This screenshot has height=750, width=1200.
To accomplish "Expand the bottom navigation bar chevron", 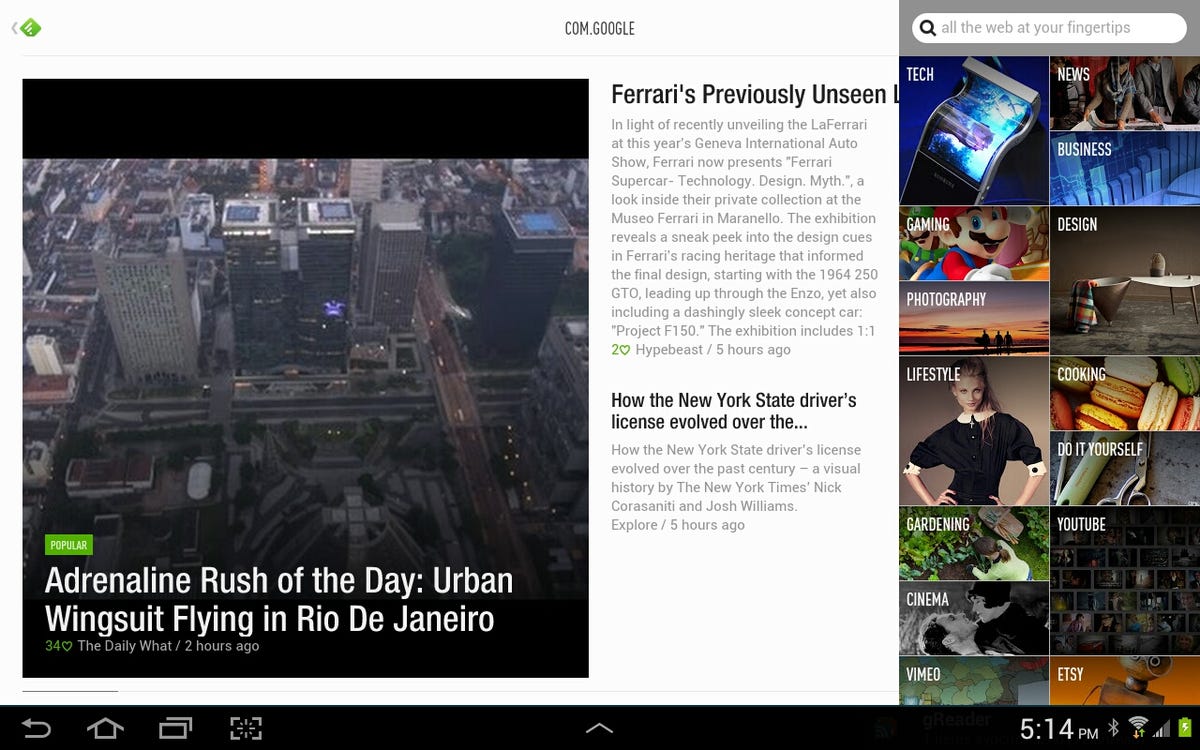I will [x=599, y=729].
